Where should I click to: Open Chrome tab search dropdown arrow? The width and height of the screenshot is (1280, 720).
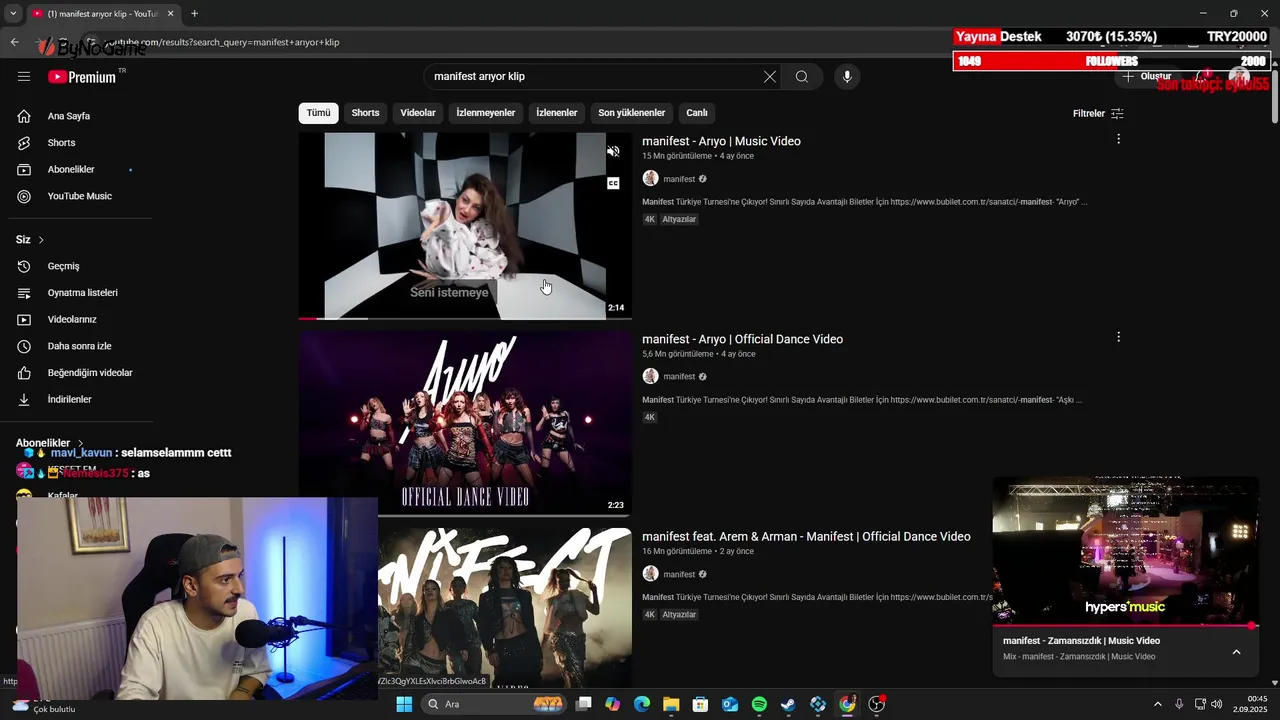click(13, 13)
